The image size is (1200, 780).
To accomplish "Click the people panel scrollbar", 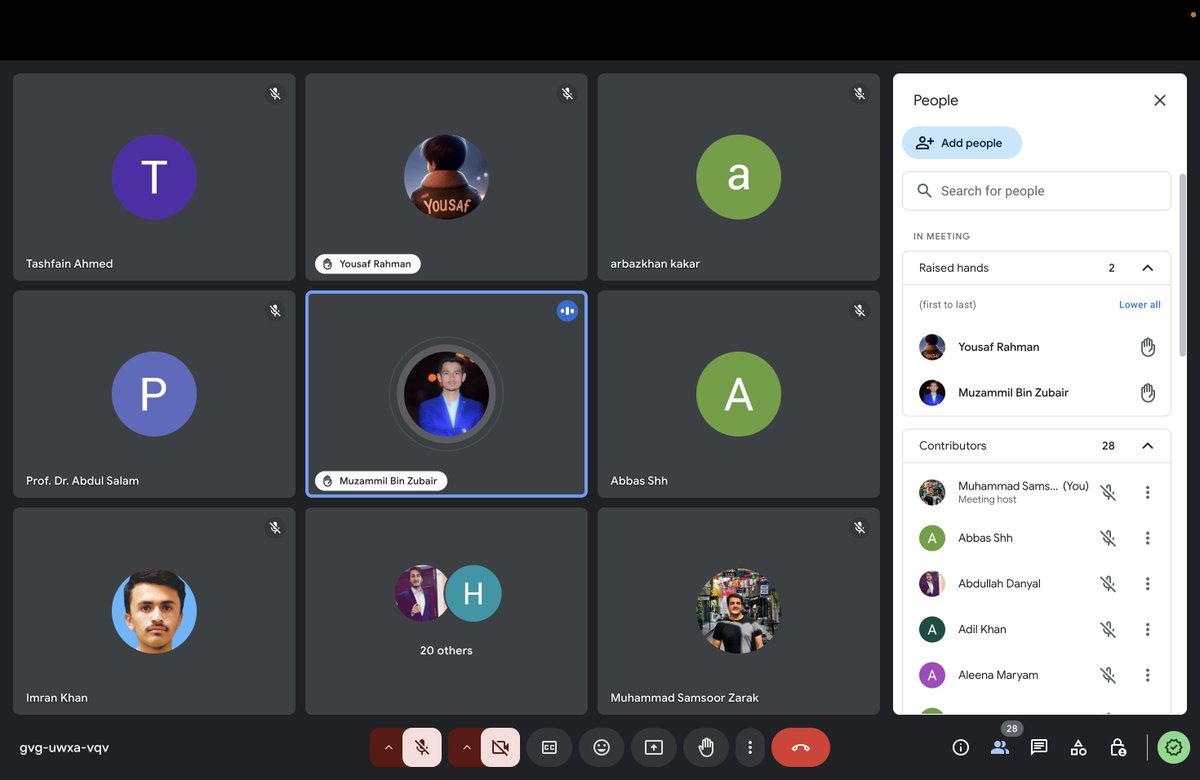I will click(1184, 265).
